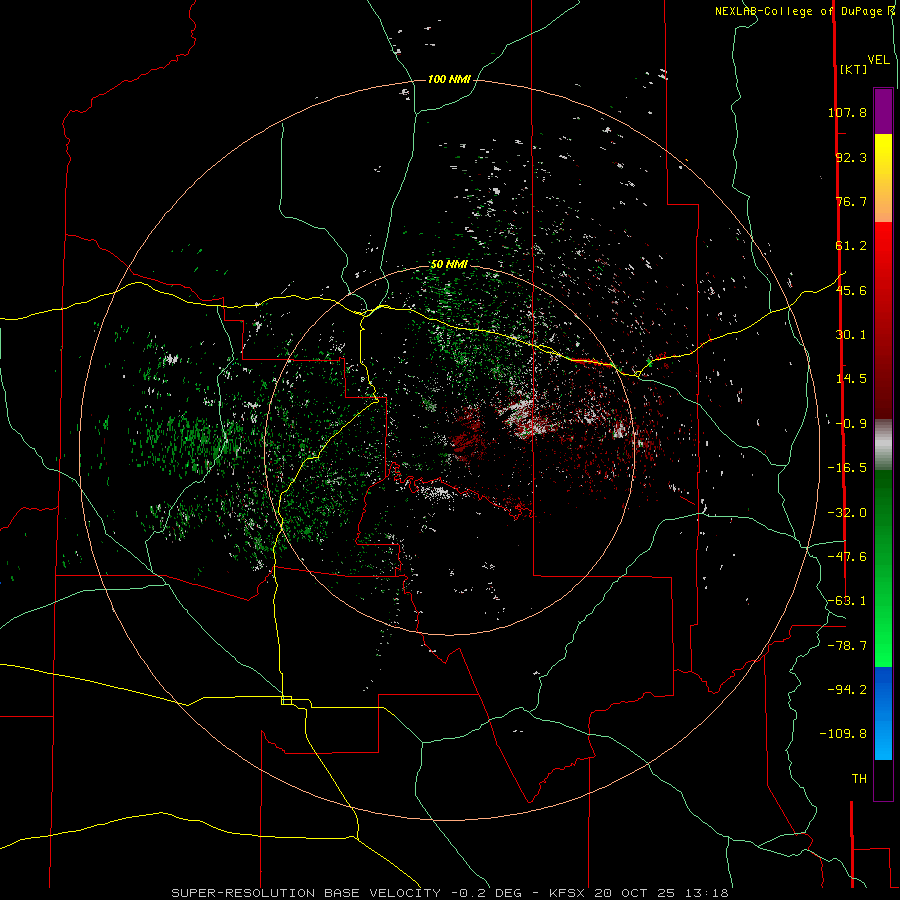Click the purple segment of velocity color bar
900x900 pixels.
[x=883, y=111]
